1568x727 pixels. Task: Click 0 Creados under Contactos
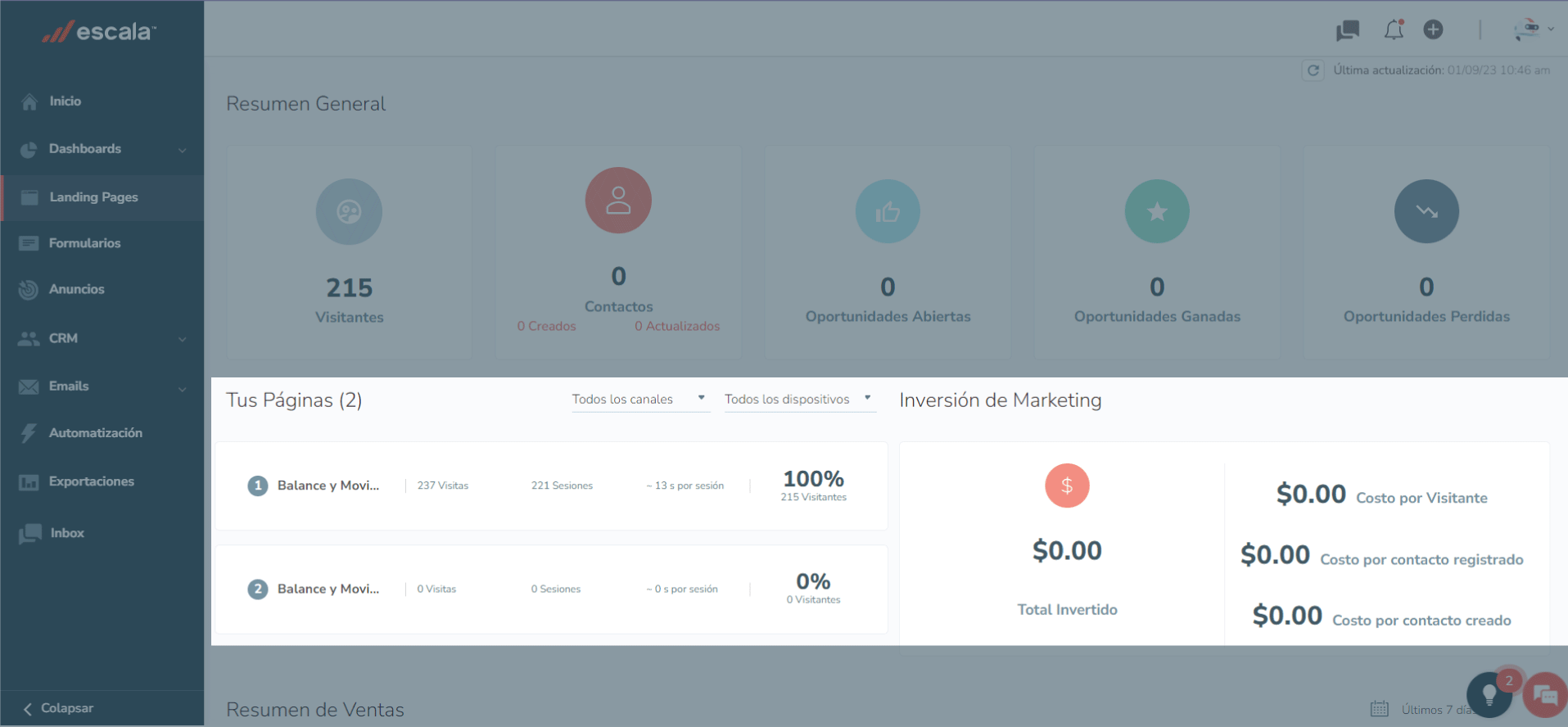(x=546, y=326)
